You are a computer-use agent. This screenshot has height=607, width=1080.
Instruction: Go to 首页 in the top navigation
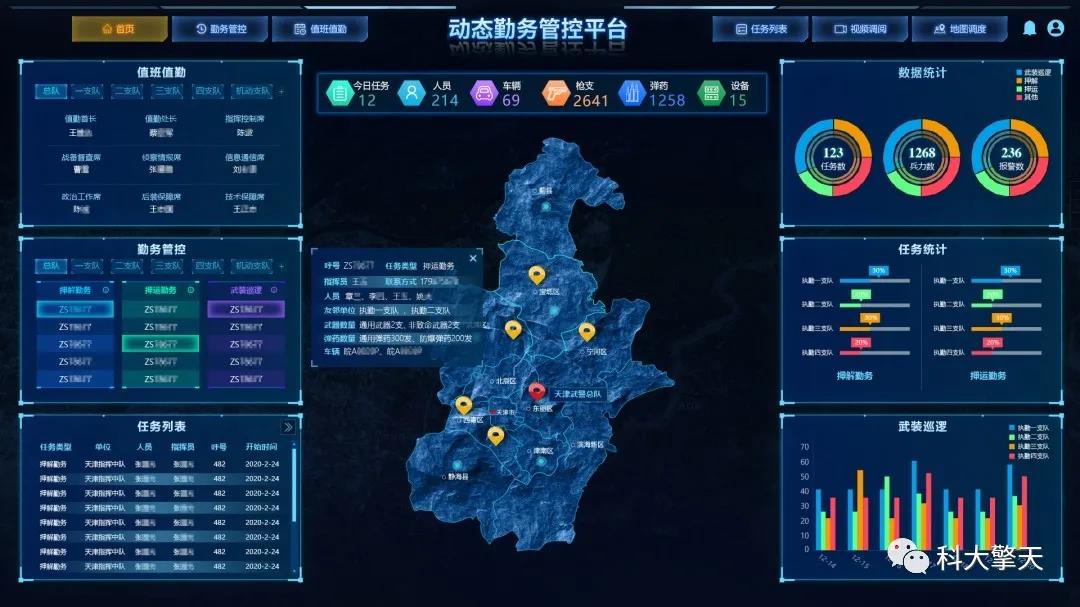119,29
